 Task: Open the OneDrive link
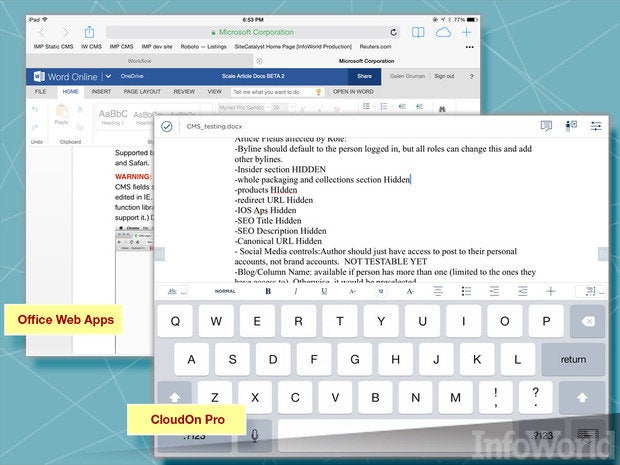132,76
